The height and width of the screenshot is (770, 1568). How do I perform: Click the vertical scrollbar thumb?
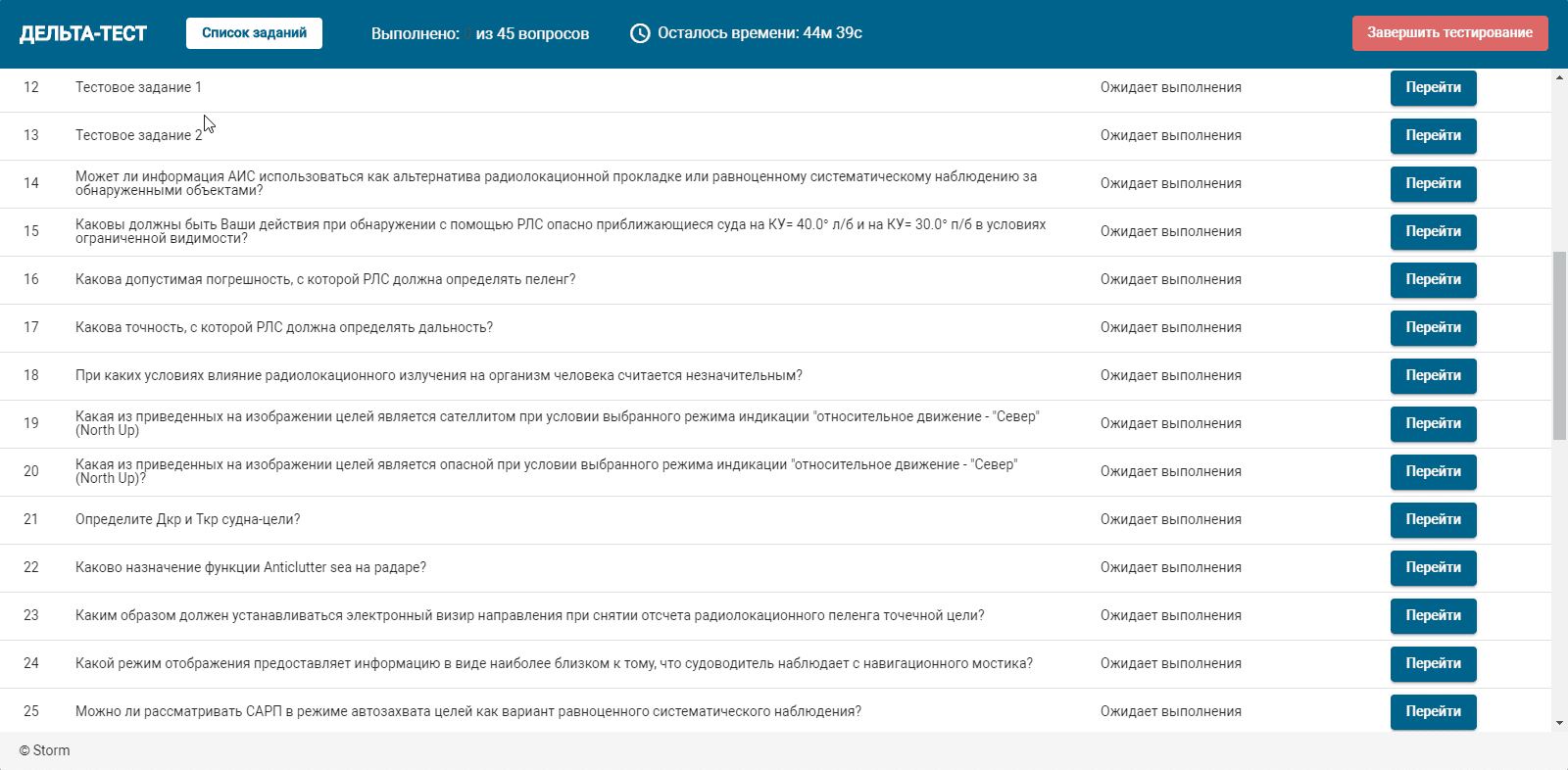(x=1559, y=346)
